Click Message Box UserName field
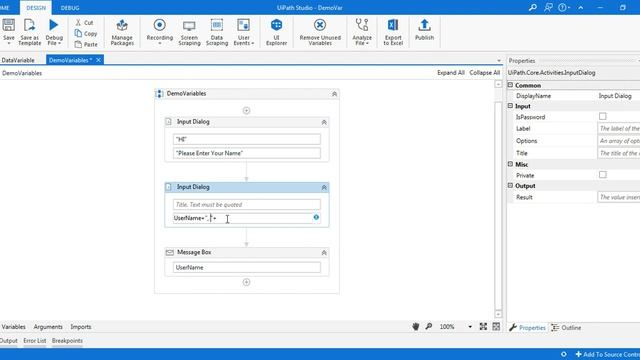The height and width of the screenshot is (360, 640). click(x=247, y=267)
